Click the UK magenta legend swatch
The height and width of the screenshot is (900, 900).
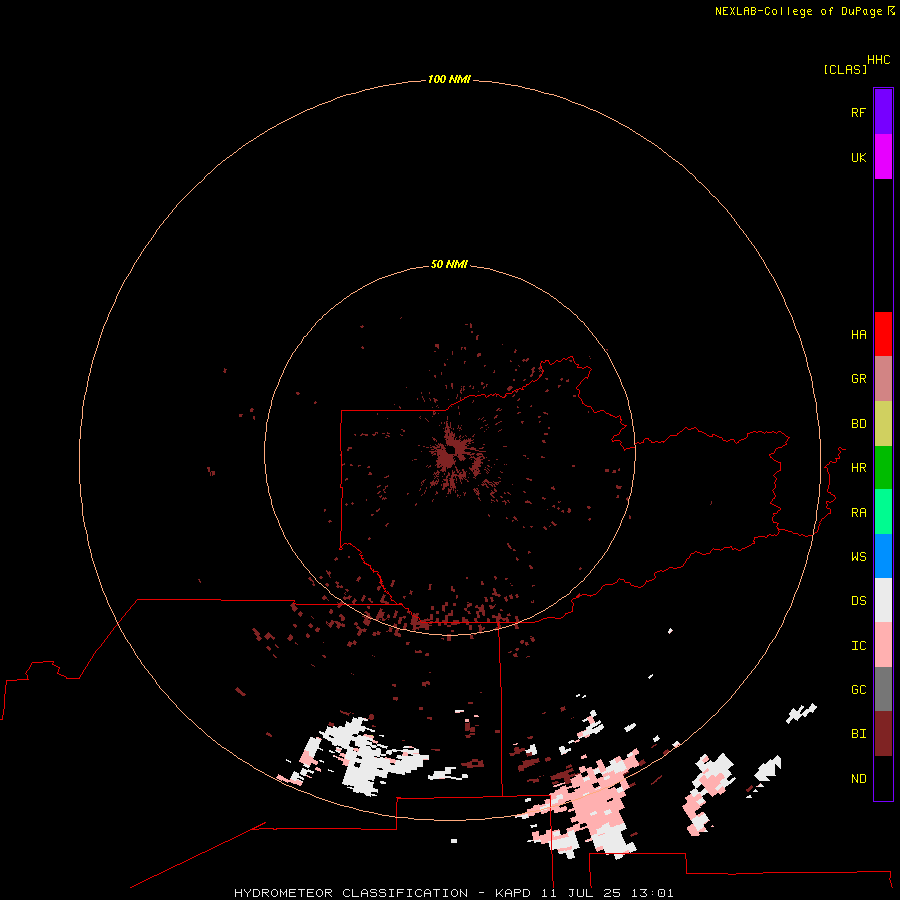[x=883, y=157]
